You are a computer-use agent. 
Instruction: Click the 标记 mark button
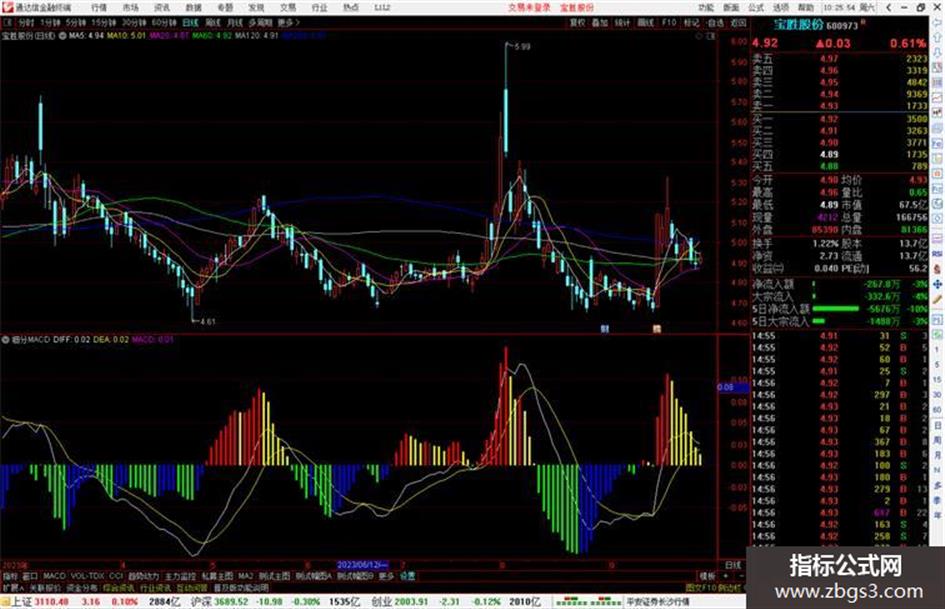pos(691,22)
